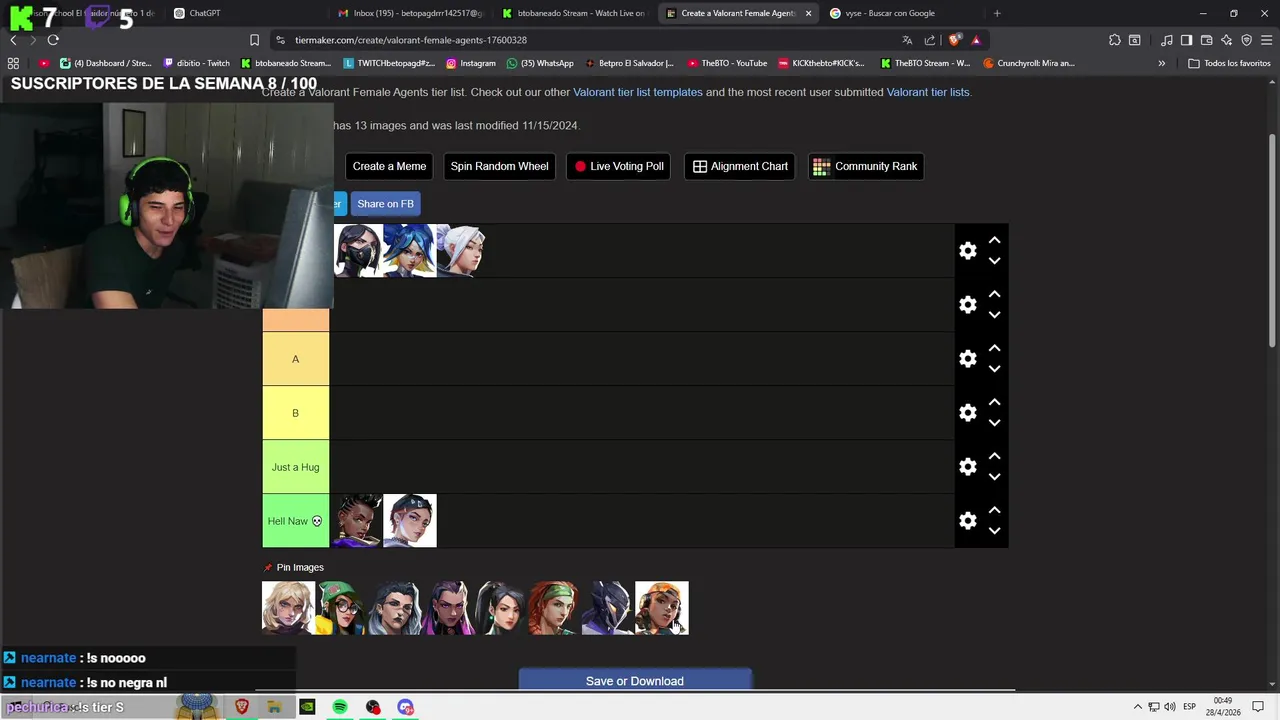Go back with the browser back arrow
The height and width of the screenshot is (720, 1280).
pyautogui.click(x=13, y=40)
